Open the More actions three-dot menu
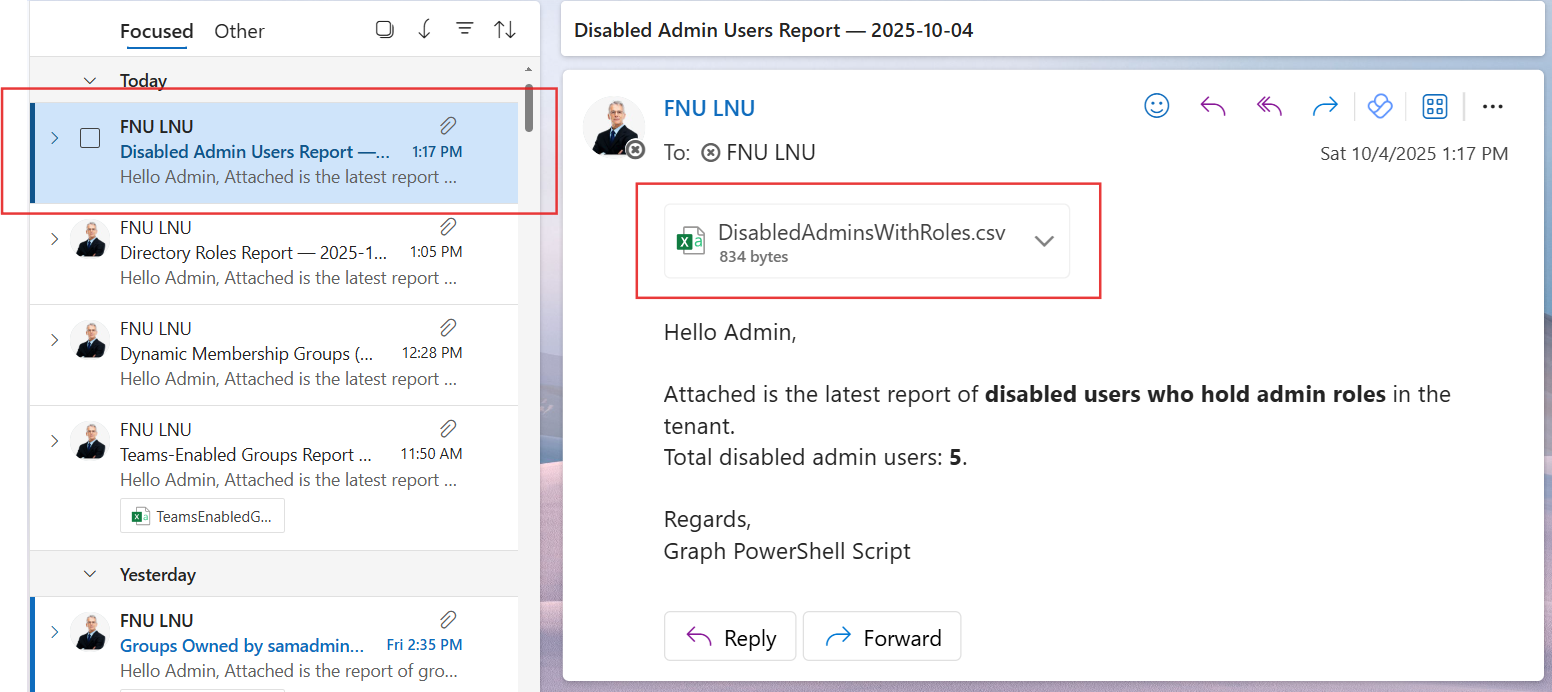Screen dimensions: 1552x692 click(1493, 106)
